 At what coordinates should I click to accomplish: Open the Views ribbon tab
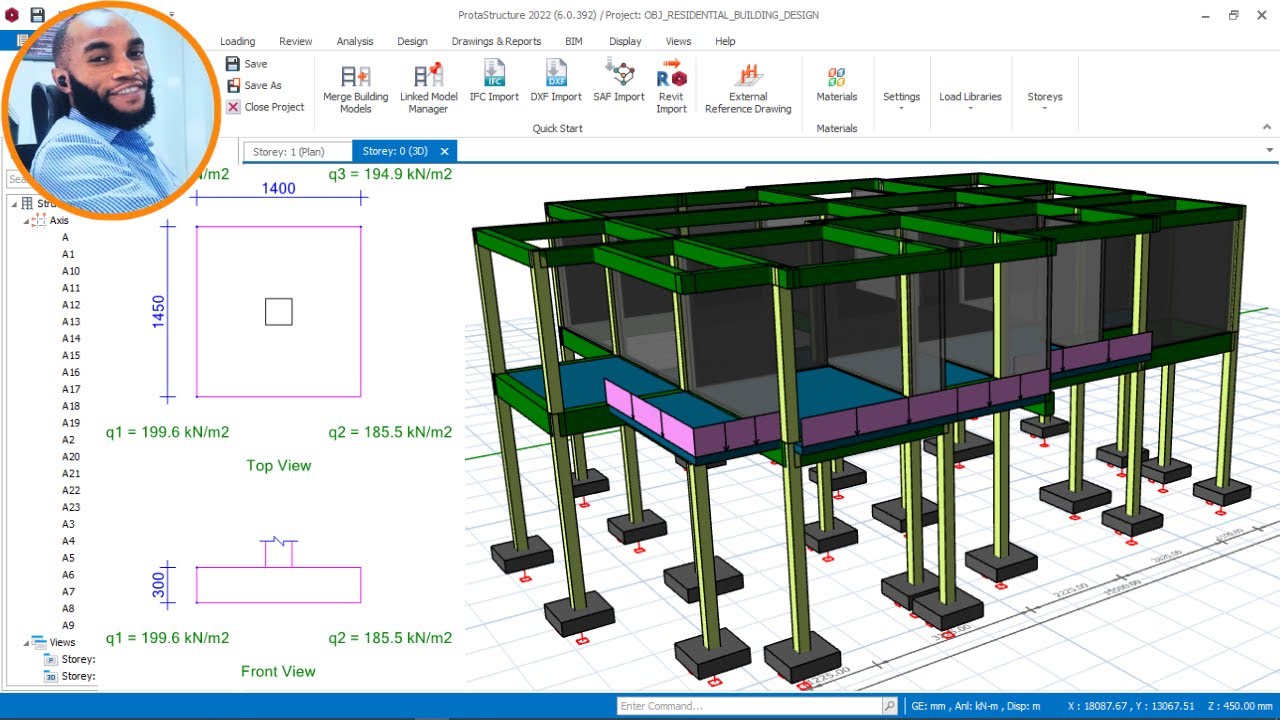tap(678, 41)
